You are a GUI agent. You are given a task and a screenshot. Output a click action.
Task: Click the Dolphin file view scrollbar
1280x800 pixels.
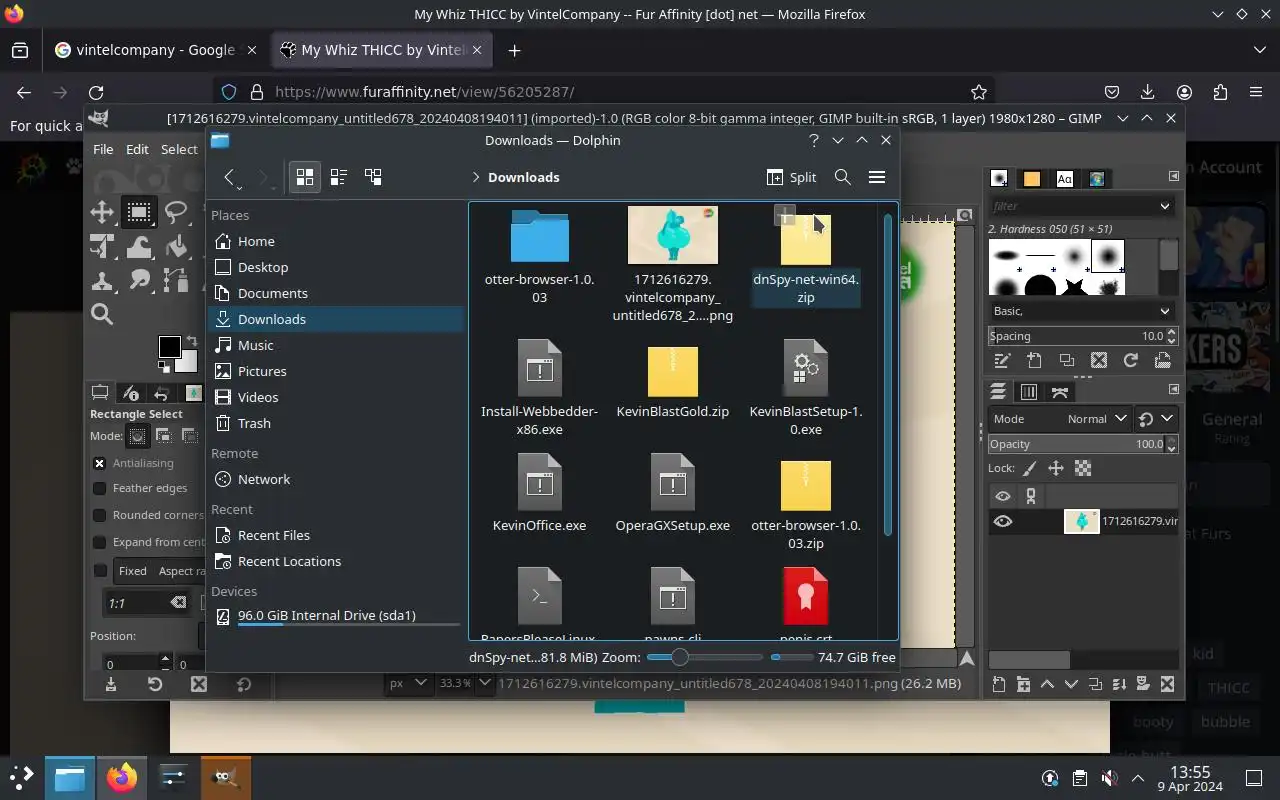click(887, 375)
